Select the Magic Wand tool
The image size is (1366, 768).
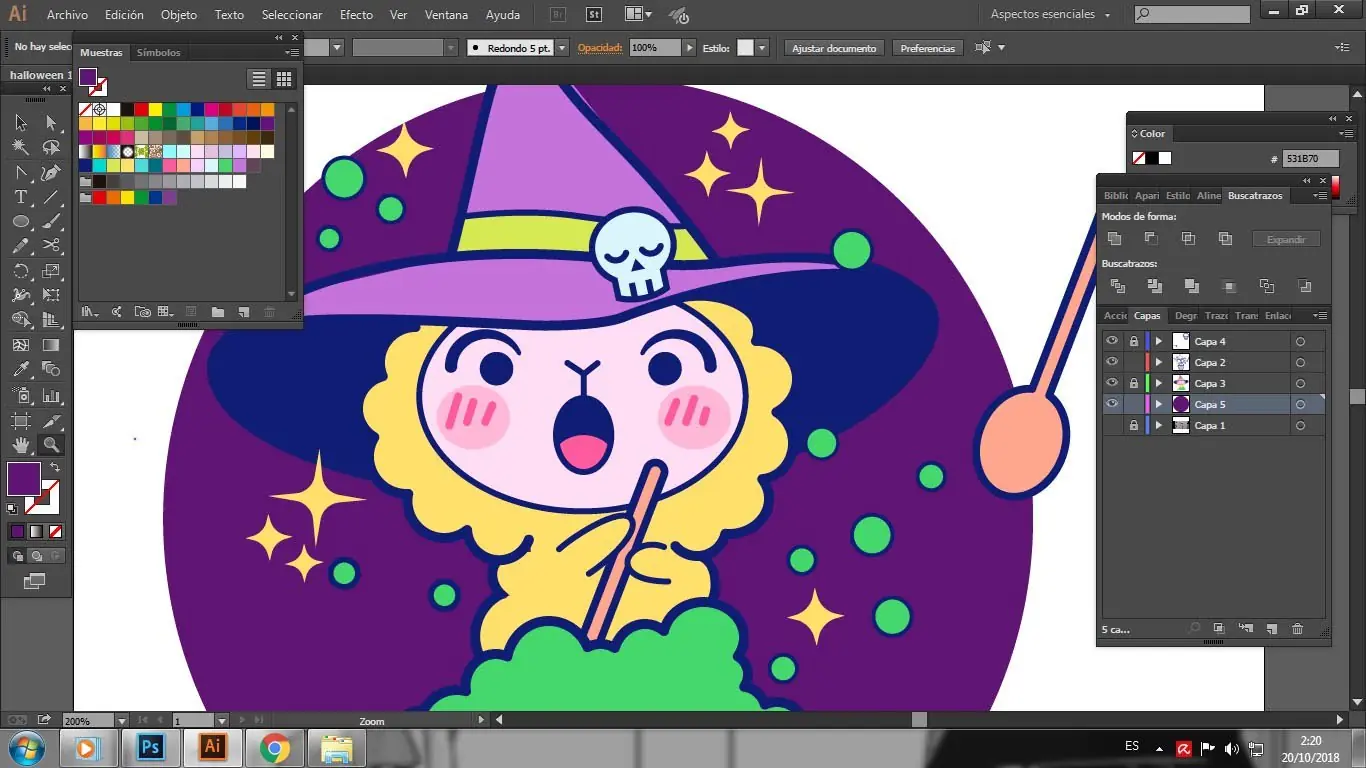21,147
